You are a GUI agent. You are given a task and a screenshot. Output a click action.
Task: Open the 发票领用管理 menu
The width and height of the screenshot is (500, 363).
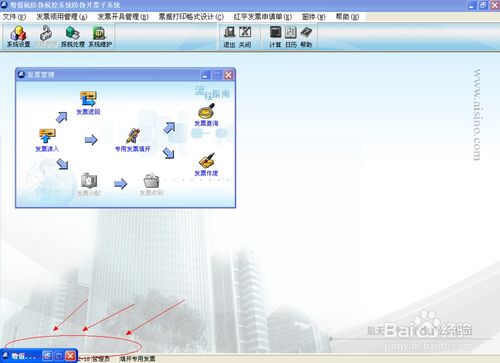(x=62, y=17)
